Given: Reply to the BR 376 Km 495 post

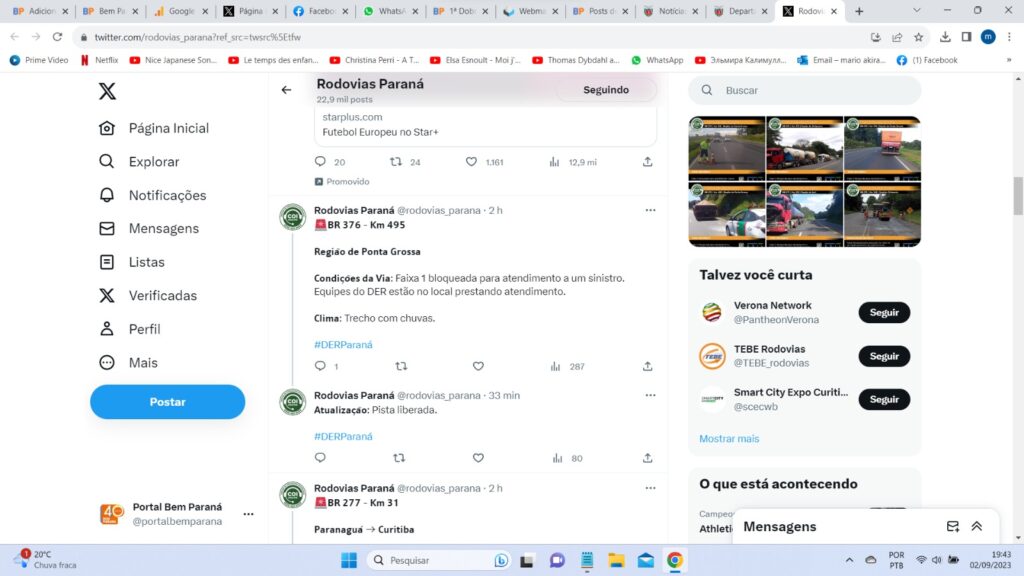Looking at the screenshot, I should [320, 366].
